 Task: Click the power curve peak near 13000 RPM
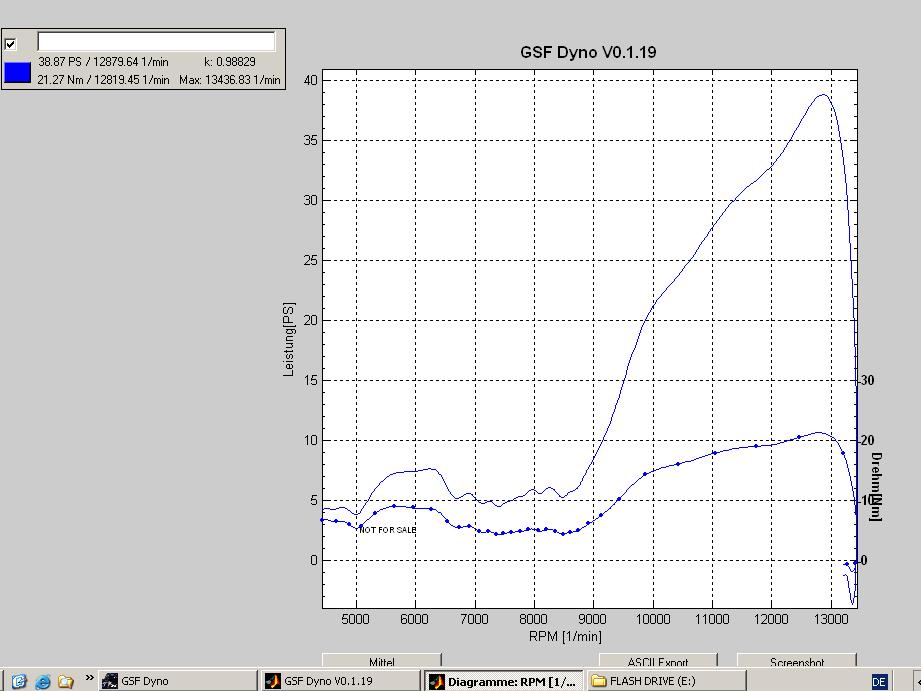coord(823,95)
